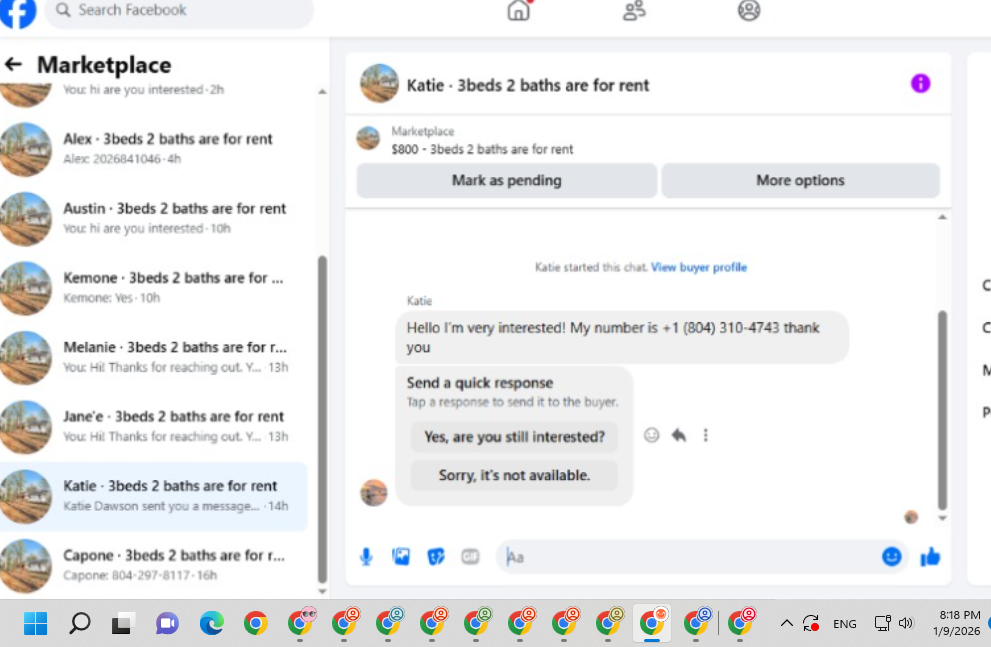This screenshot has width=991, height=647.
Task: Click Mark as pending button
Action: pos(507,181)
